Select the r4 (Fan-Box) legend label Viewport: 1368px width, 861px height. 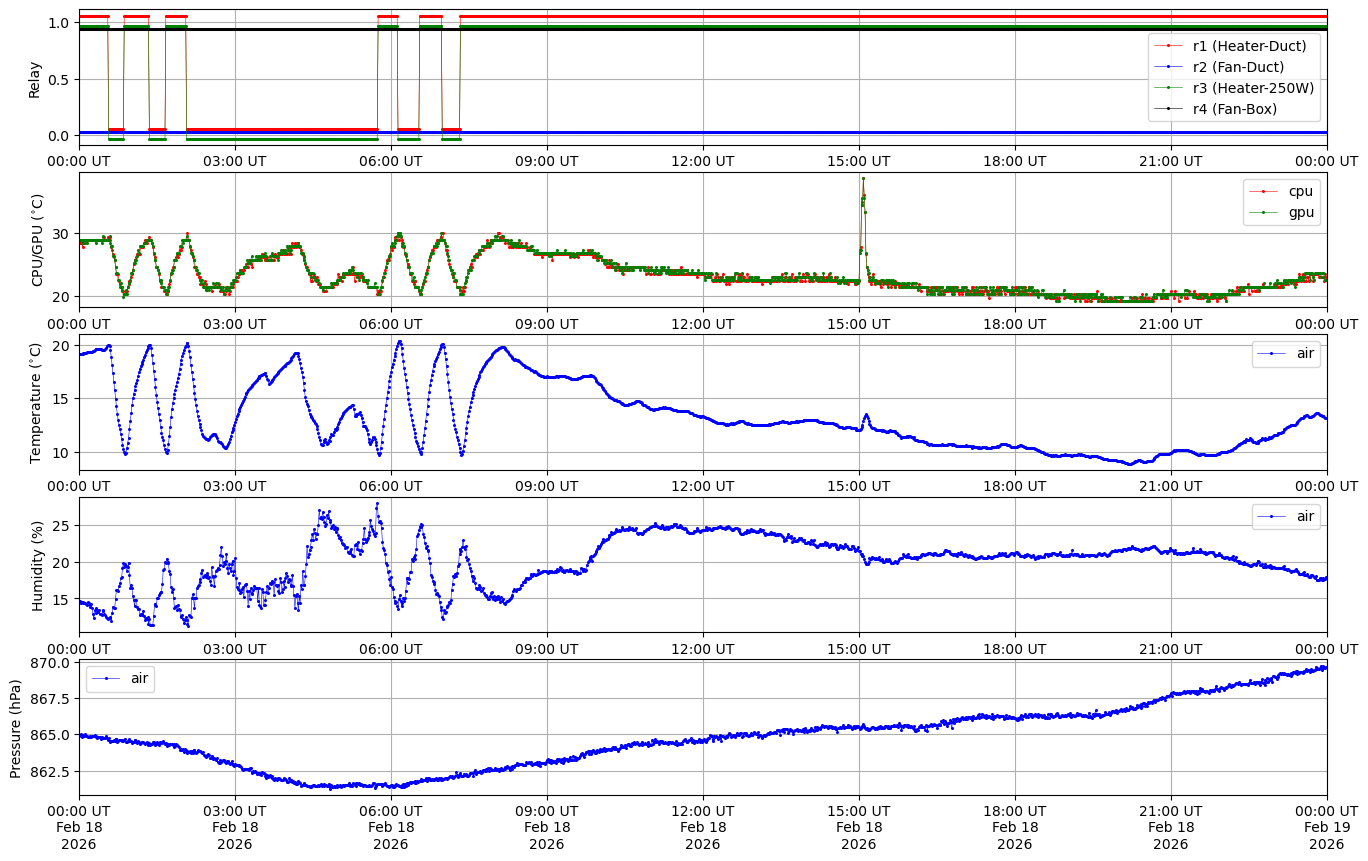coord(1234,109)
